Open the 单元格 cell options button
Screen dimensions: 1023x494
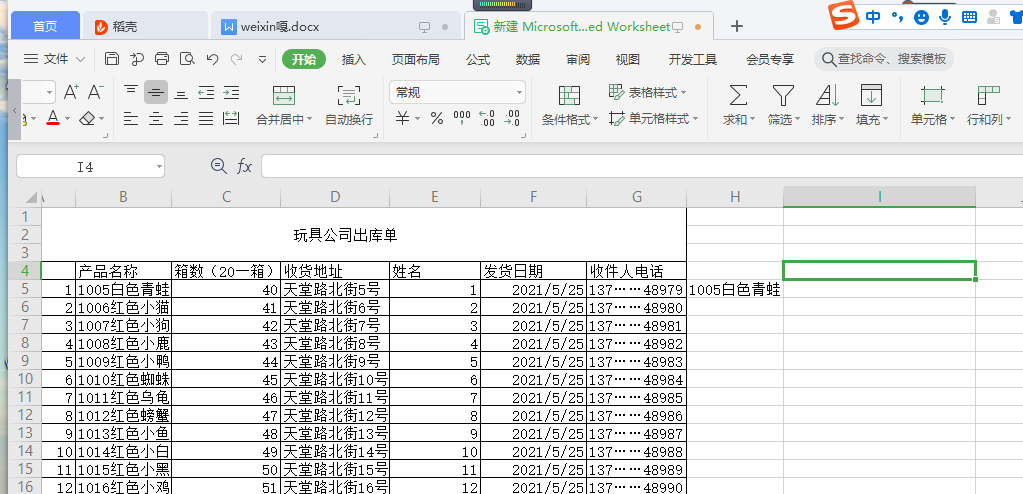[933, 106]
